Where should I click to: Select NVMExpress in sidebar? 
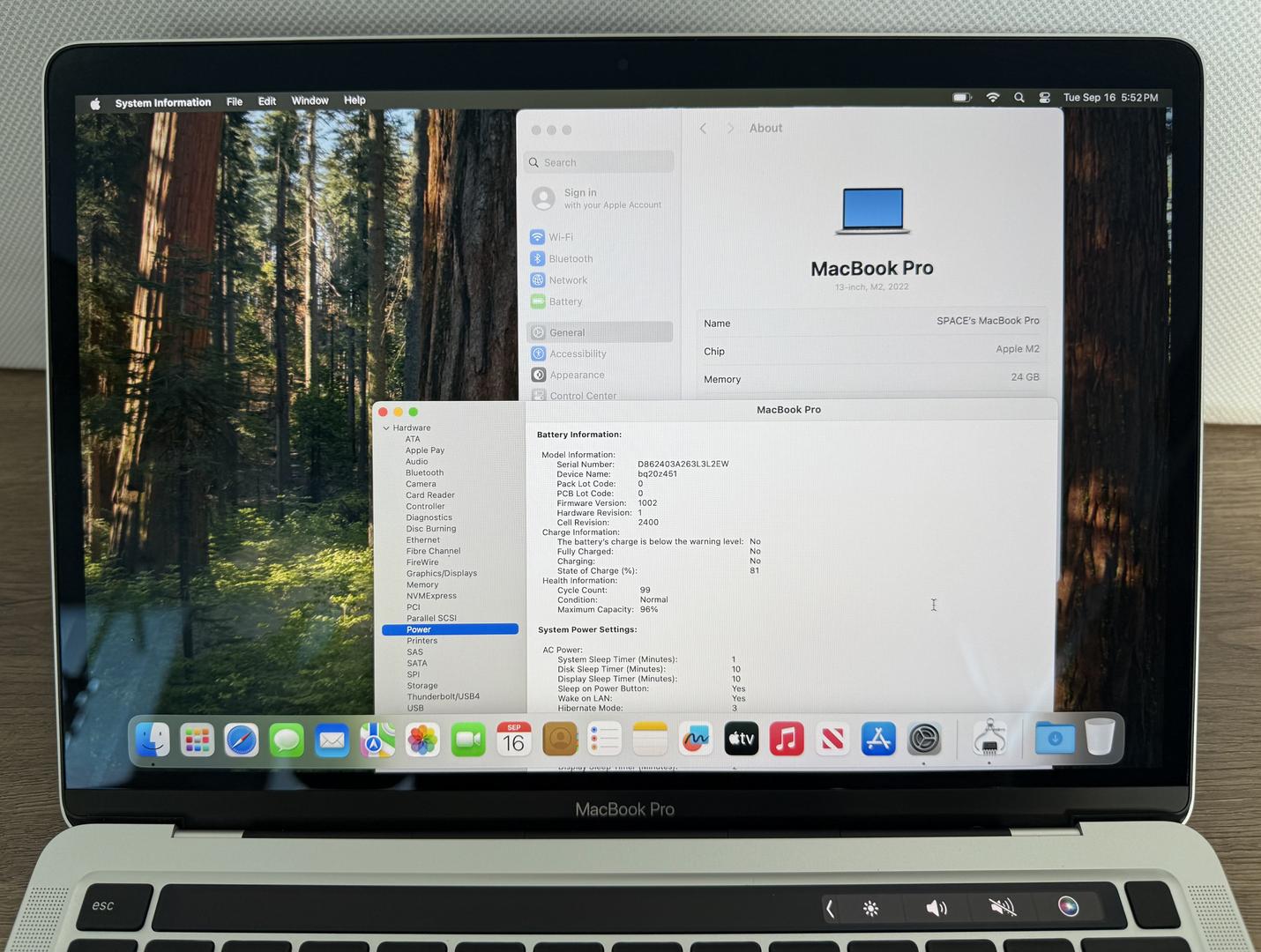pyautogui.click(x=432, y=596)
